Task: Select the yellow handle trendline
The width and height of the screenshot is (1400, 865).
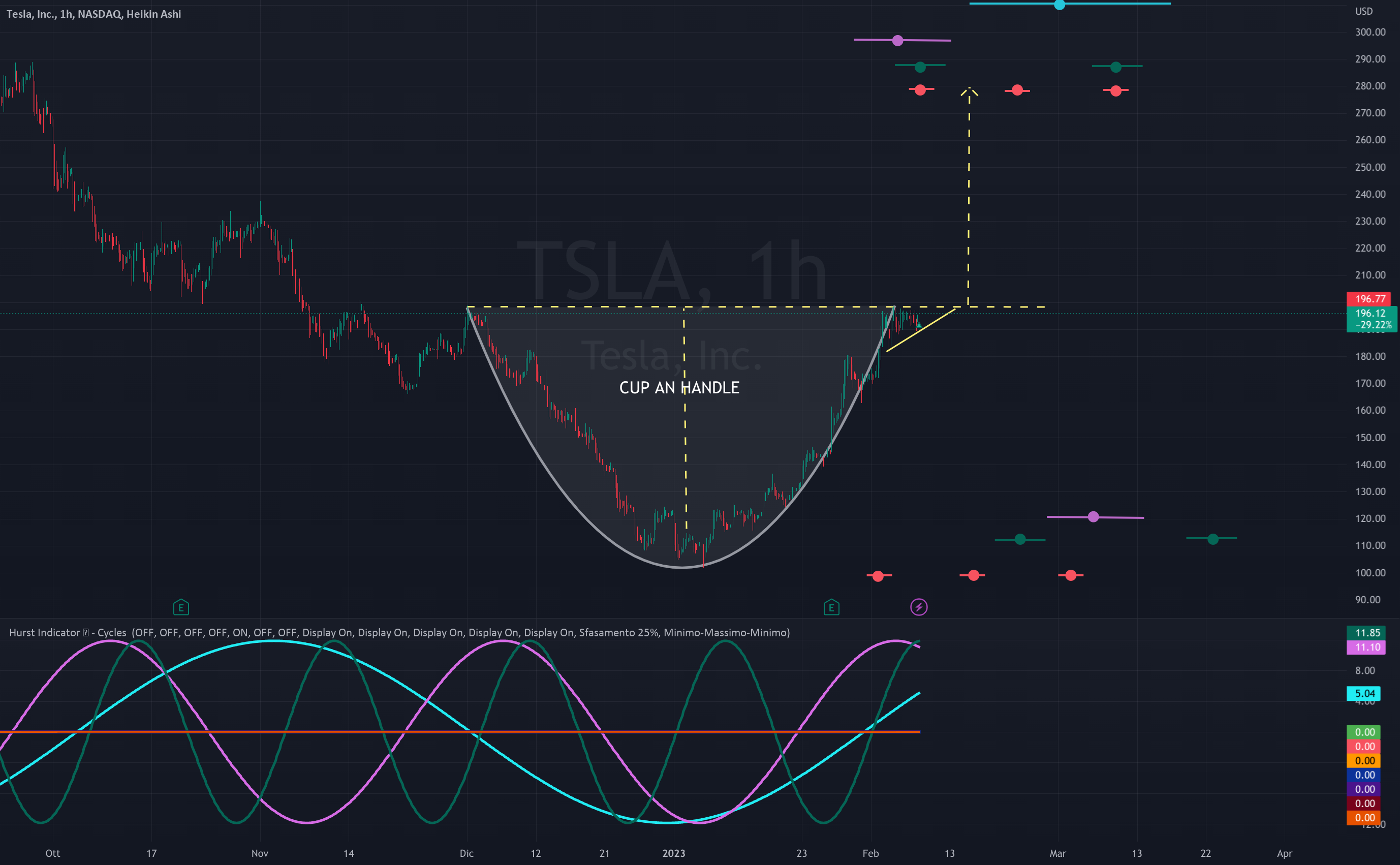Action: click(x=921, y=330)
